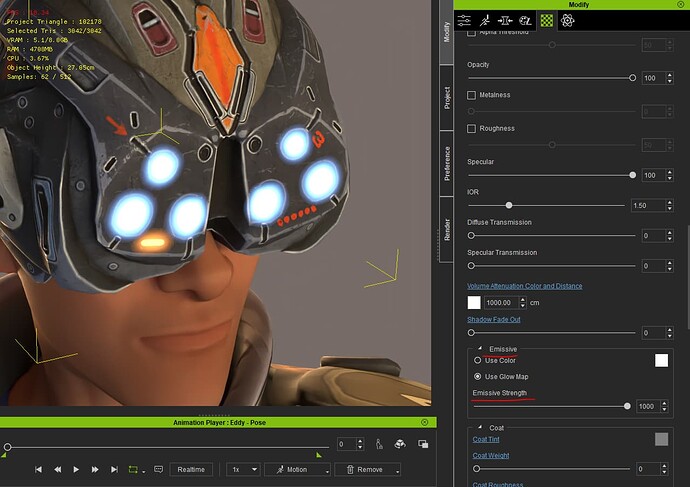Screen dimensions: 690x487
Task: Click the Modify panel vertical scrollbar
Action: coord(688,277)
